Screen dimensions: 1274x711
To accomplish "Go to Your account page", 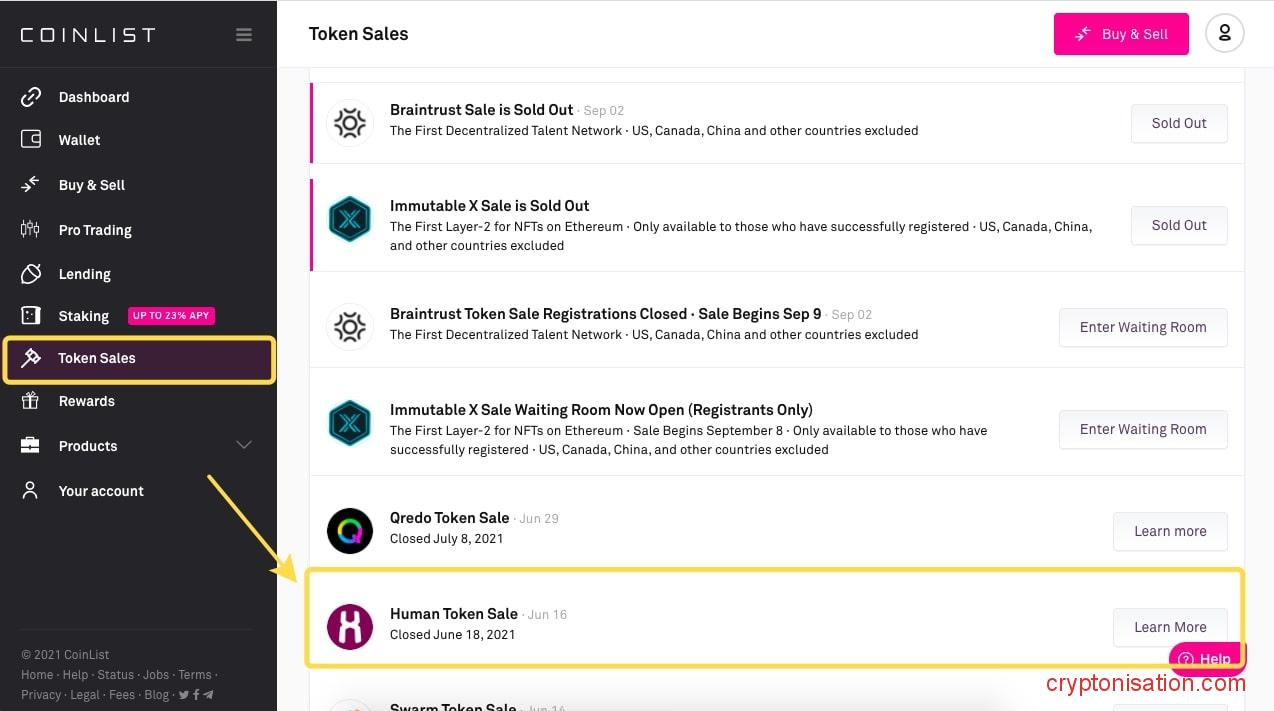I will [x=101, y=491].
